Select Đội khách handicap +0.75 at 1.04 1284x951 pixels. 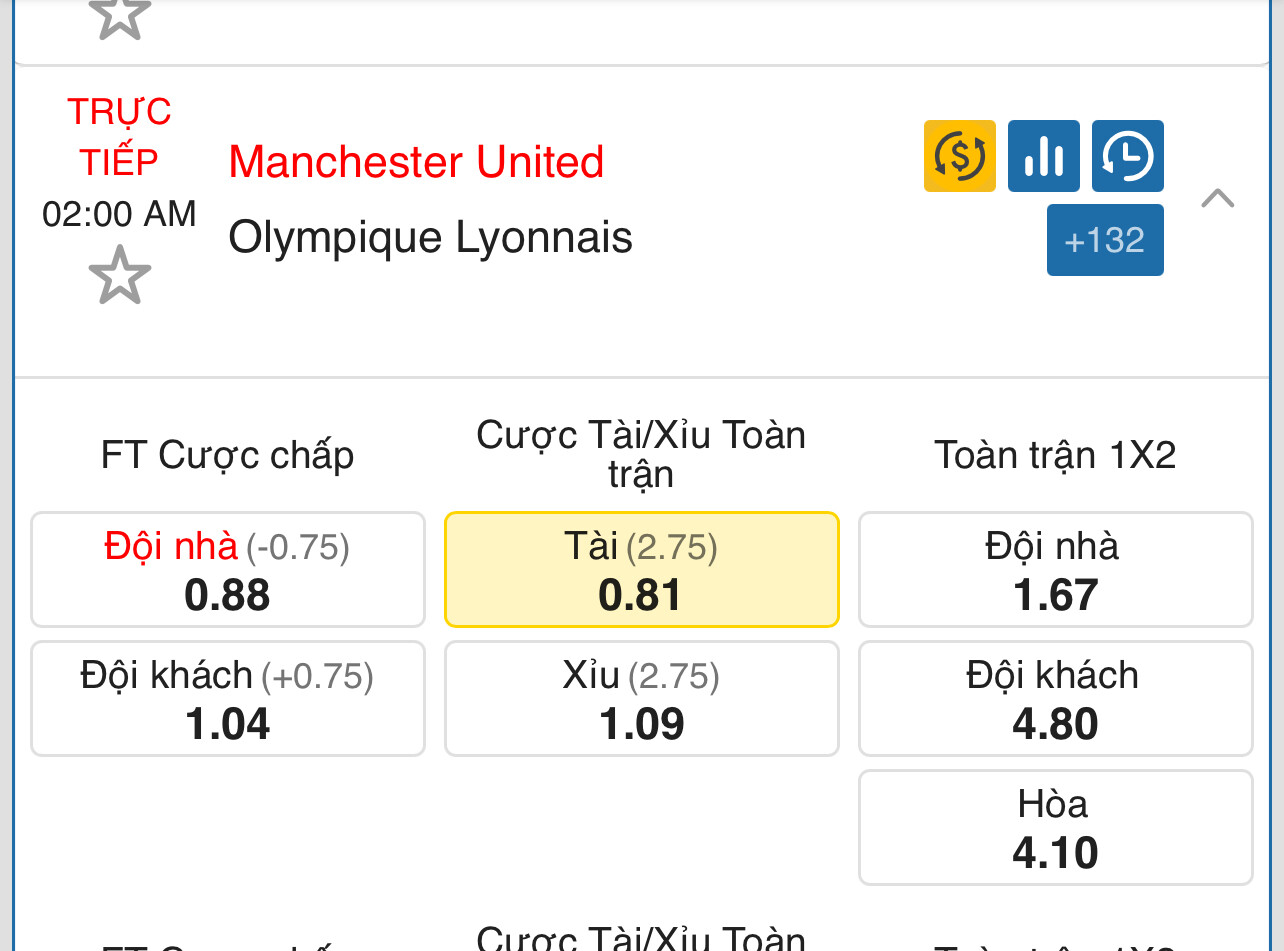pos(228,699)
